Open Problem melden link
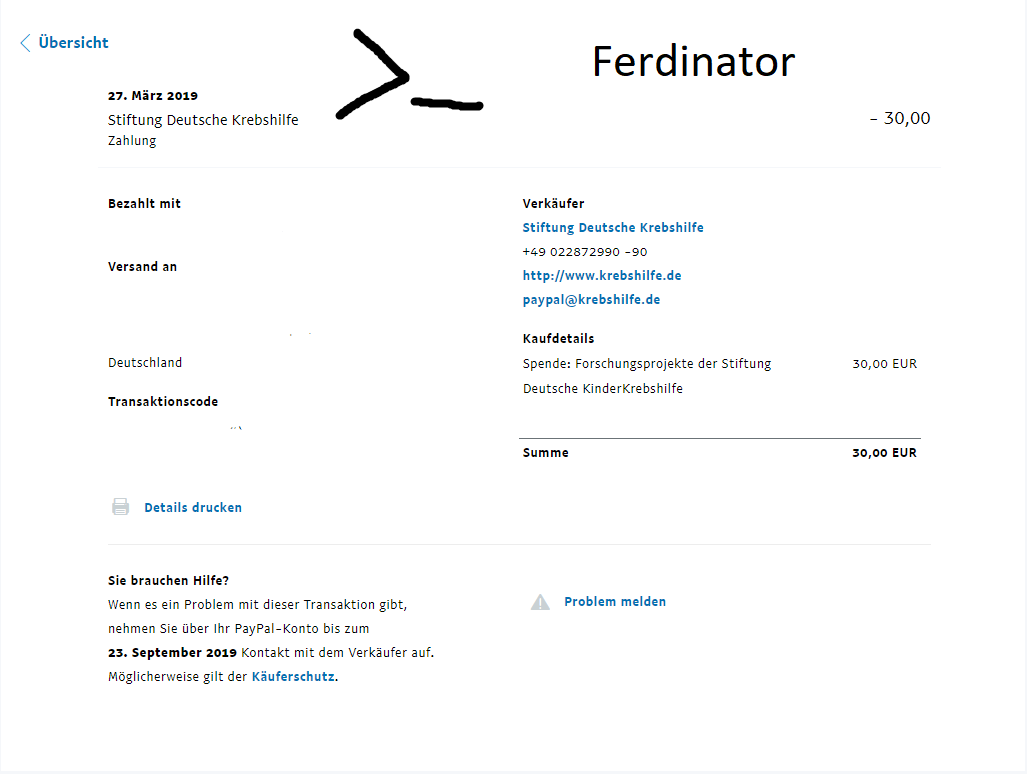The width and height of the screenshot is (1027, 774). (x=615, y=601)
